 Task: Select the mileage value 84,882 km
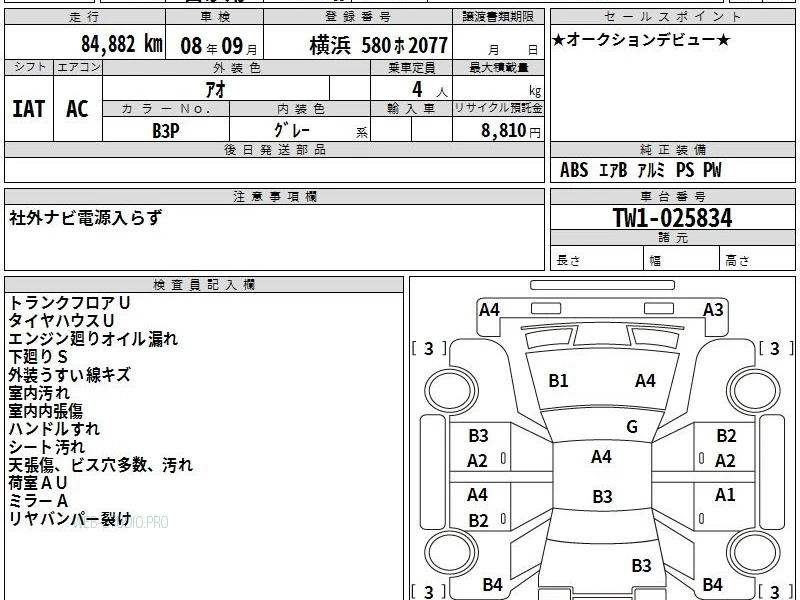pos(122,44)
